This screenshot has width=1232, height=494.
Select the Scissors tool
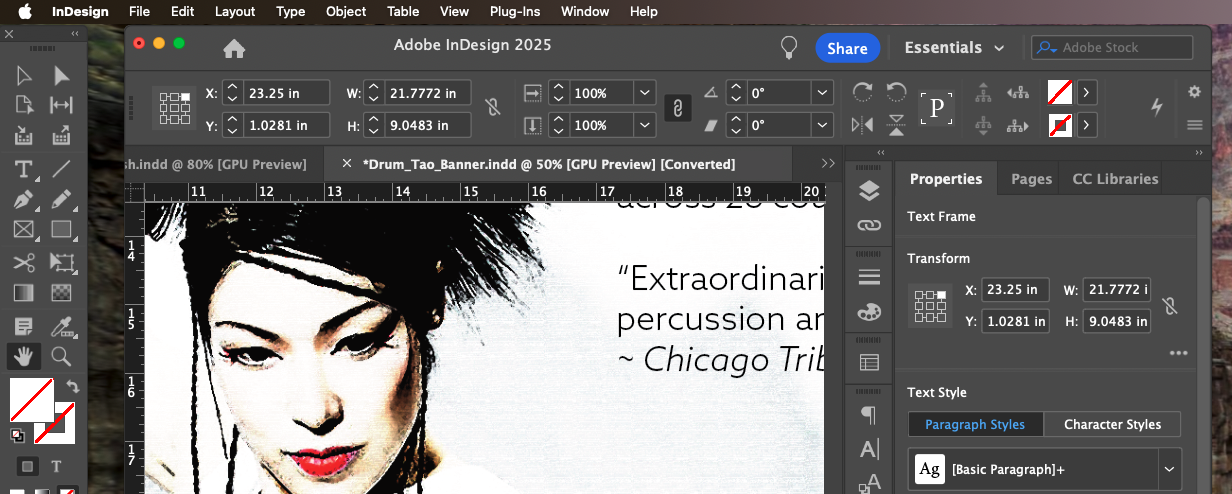[24, 262]
